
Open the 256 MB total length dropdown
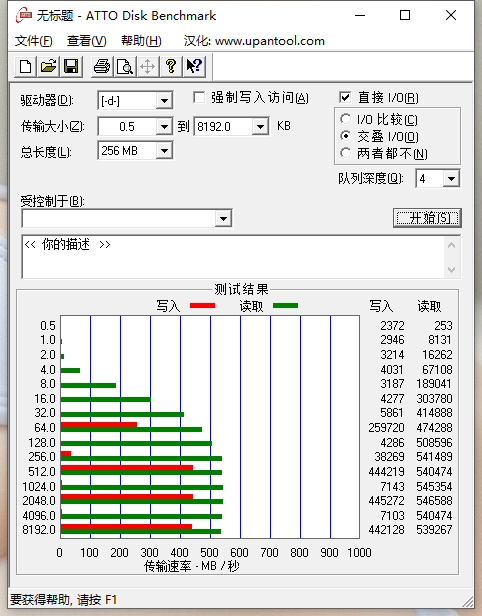point(164,151)
